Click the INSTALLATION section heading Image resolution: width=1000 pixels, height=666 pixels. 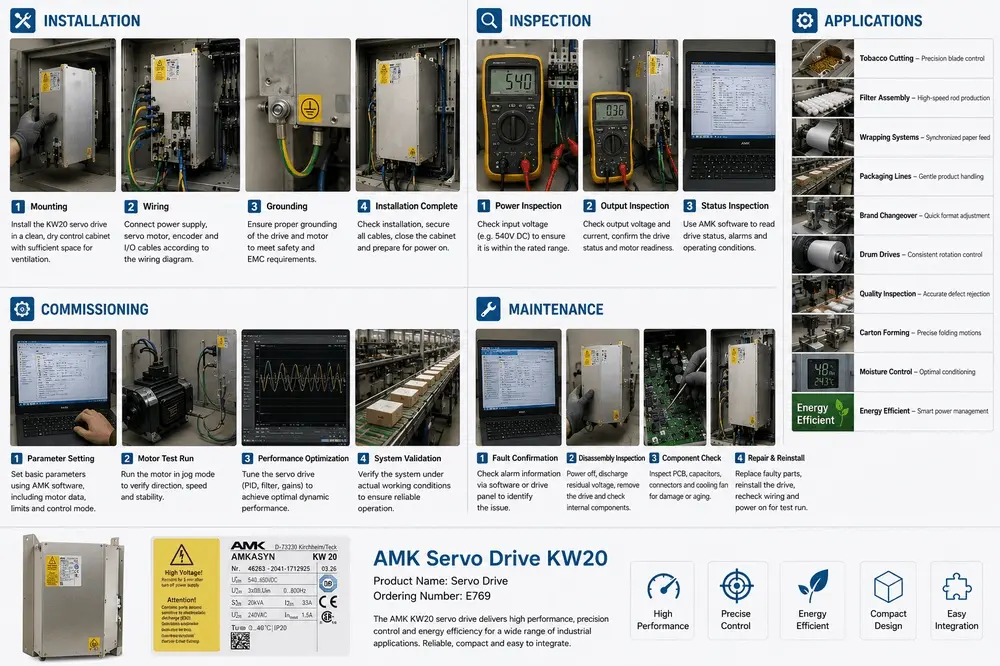point(92,21)
